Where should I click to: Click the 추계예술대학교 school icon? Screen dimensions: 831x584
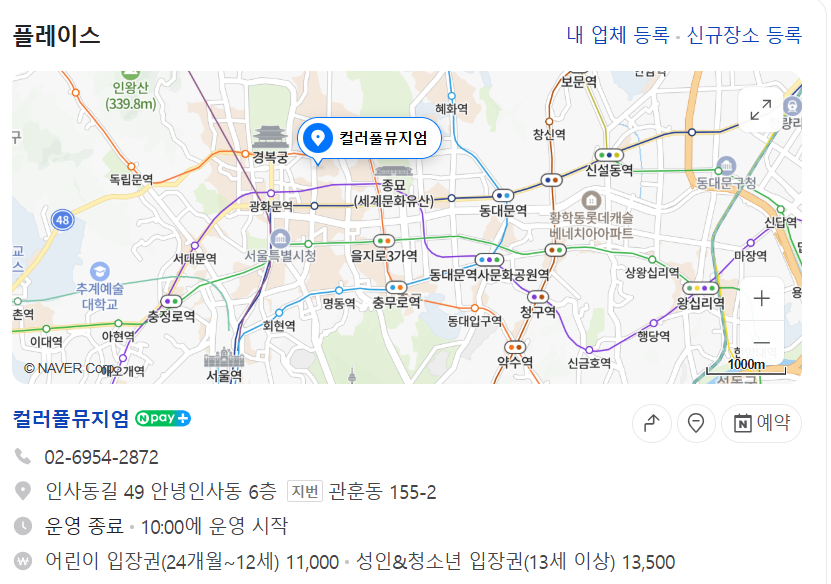pos(100,271)
